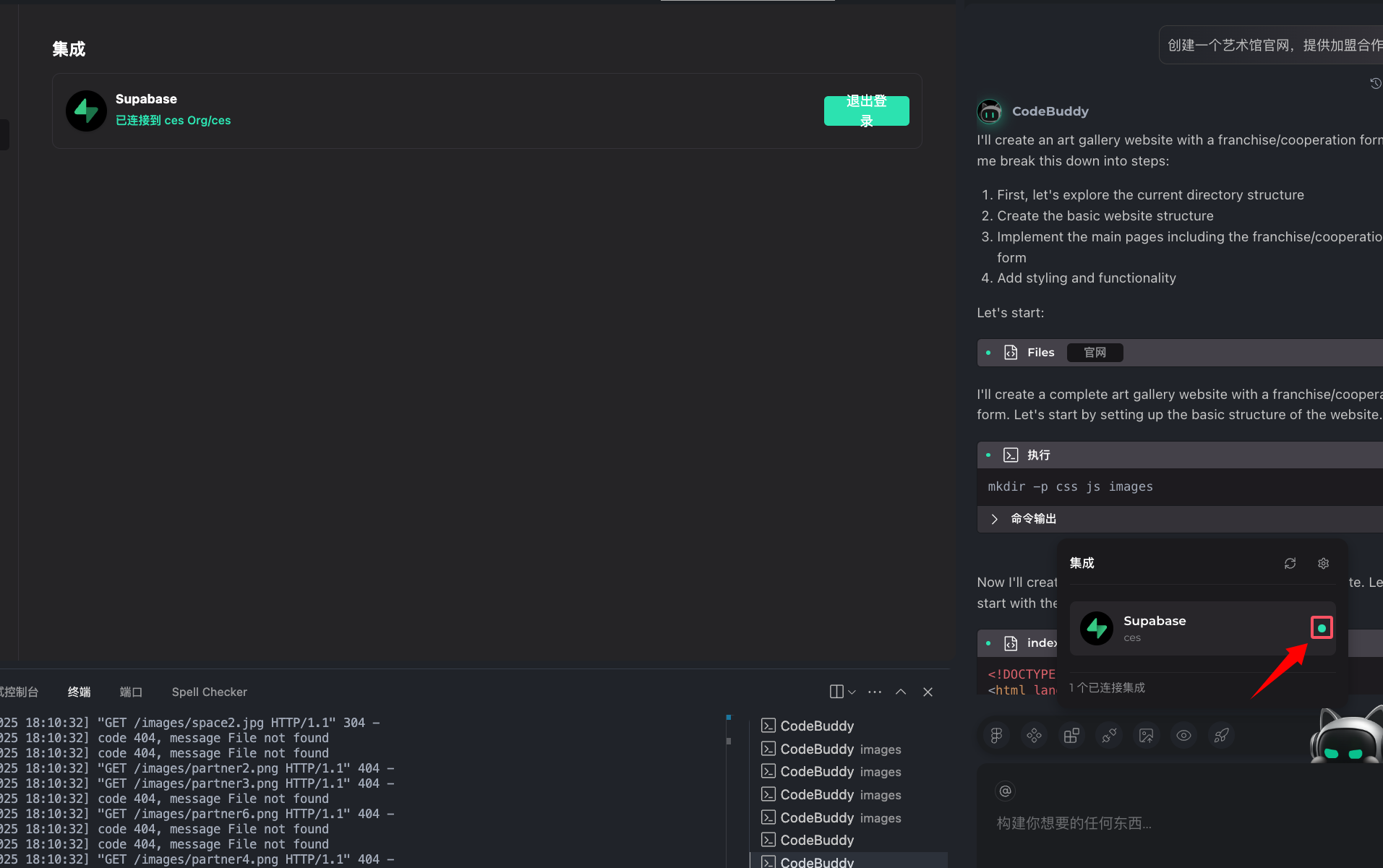Click the 'Add styling and functionality' step text
The width and height of the screenshot is (1383, 868).
1087,278
